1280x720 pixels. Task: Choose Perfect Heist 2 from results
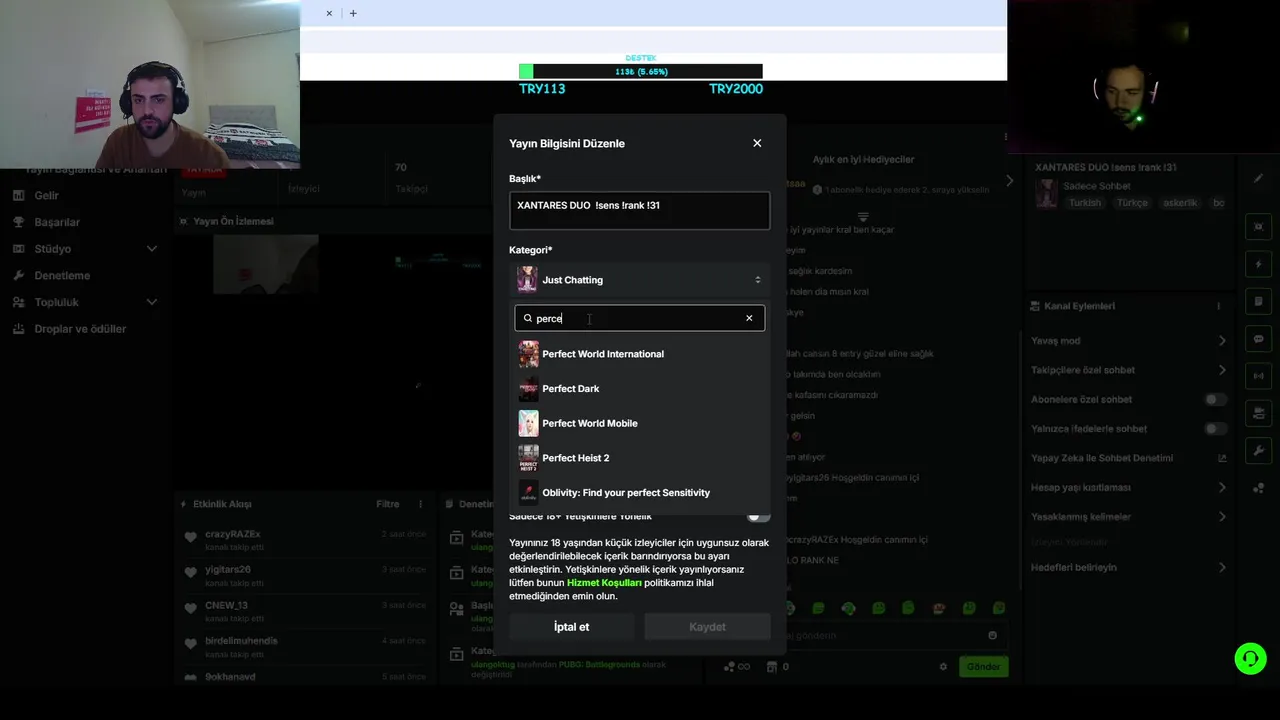(x=640, y=458)
